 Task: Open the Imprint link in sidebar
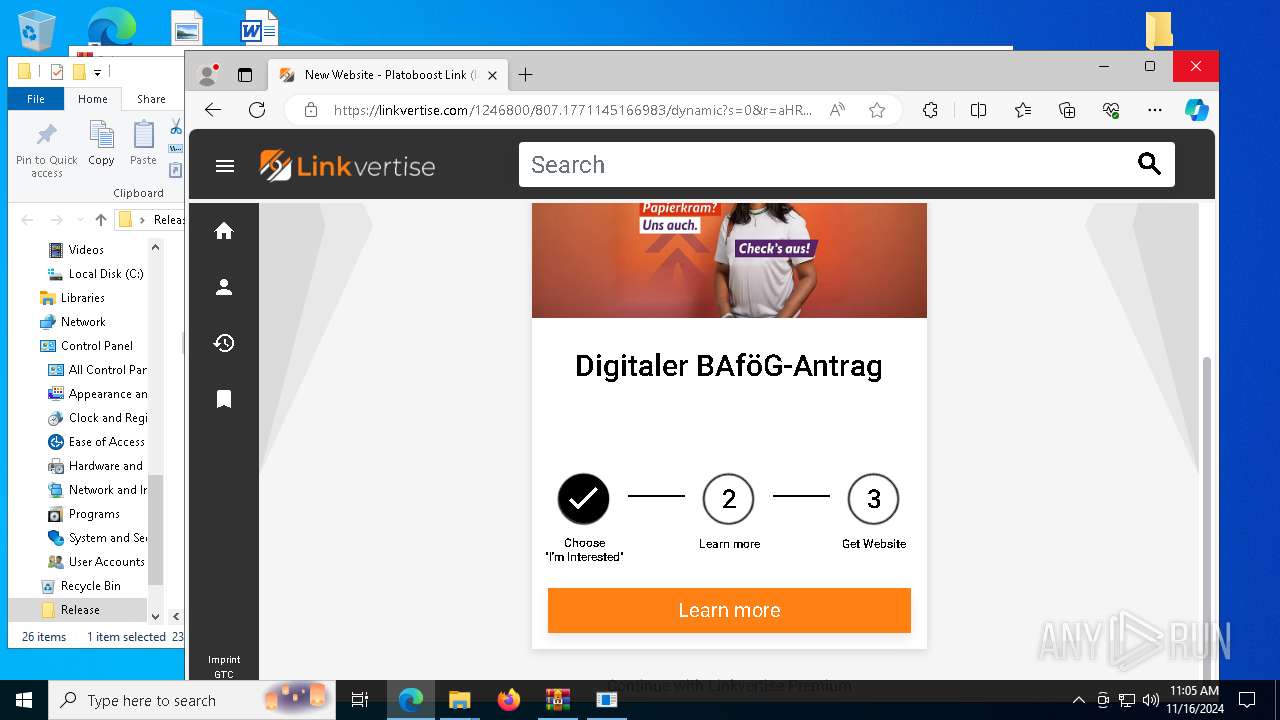[x=224, y=660]
